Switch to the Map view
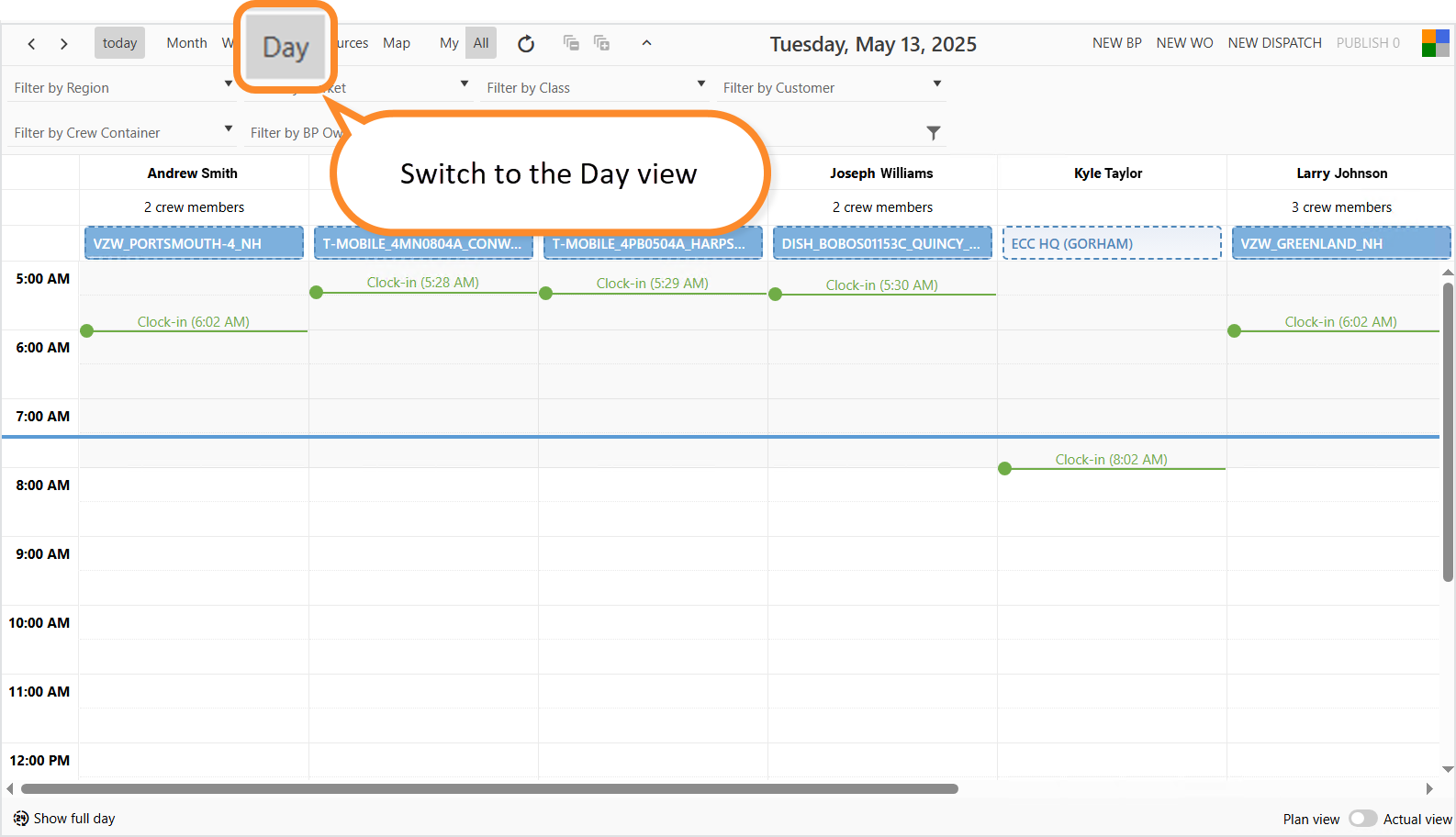 [397, 43]
